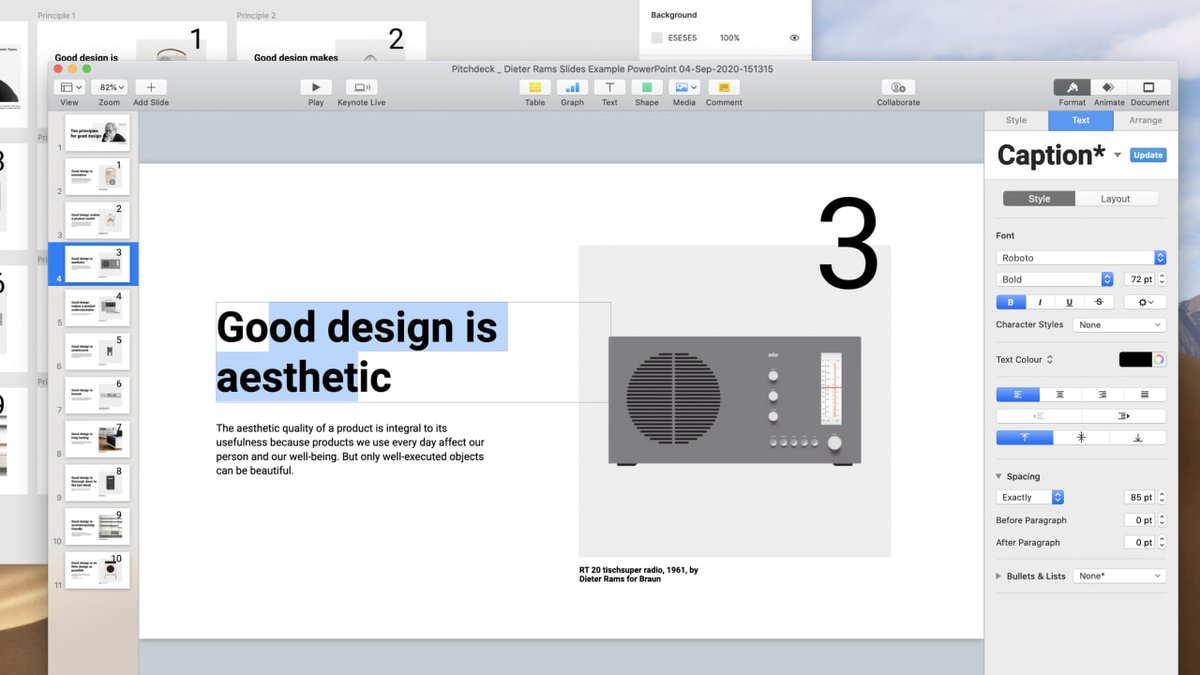Image resolution: width=1200 pixels, height=675 pixels.
Task: Open the Collaborate options
Action: click(x=898, y=87)
